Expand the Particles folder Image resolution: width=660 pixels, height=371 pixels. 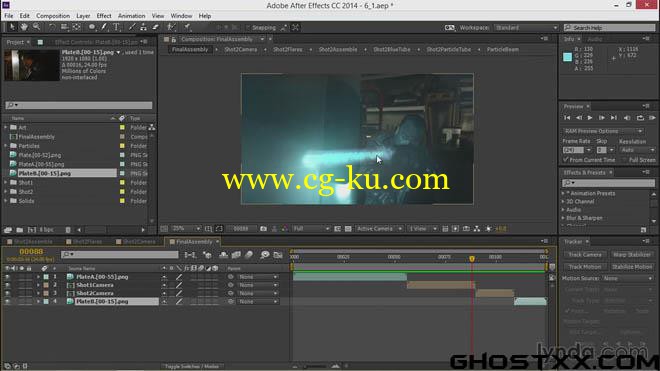tap(5, 146)
